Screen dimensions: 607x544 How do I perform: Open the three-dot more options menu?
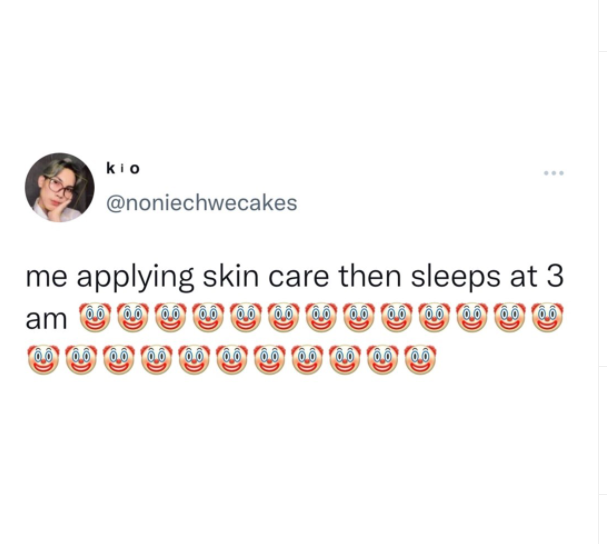(554, 173)
